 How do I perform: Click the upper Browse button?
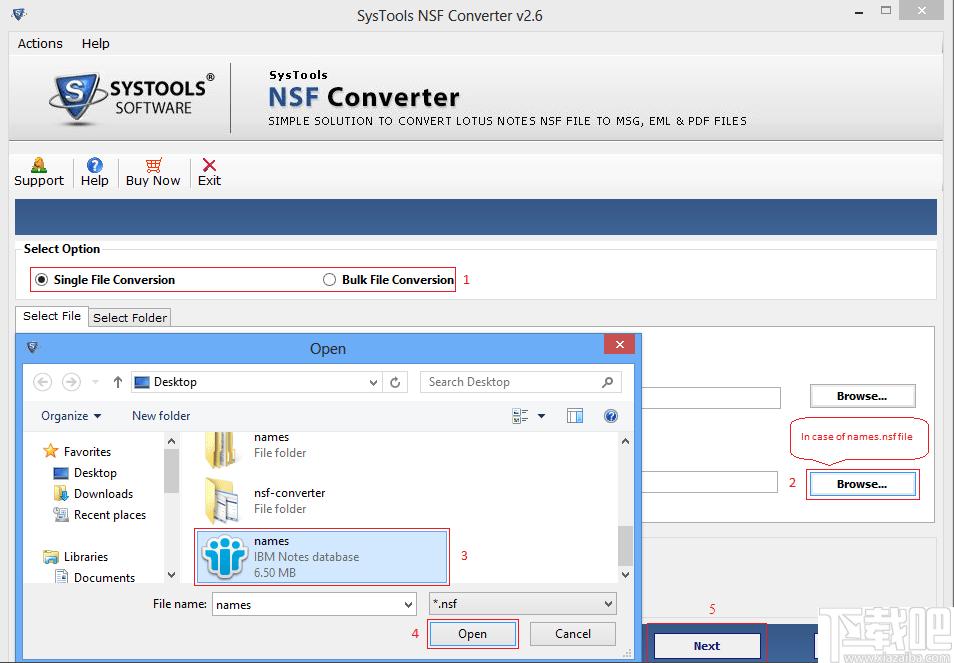(862, 396)
